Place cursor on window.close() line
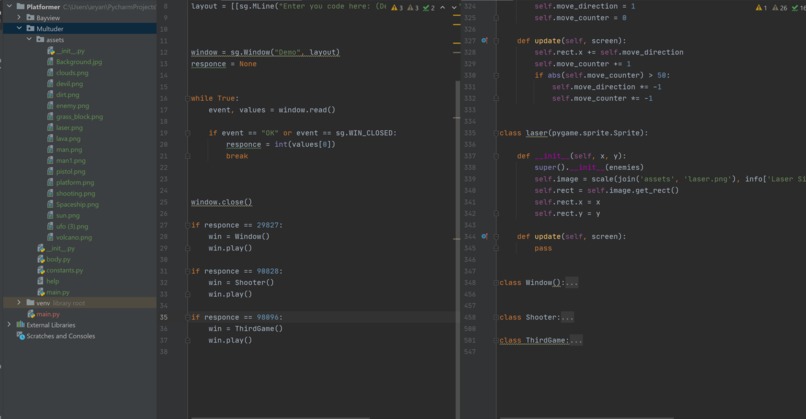Screen dimensions: 806x419 click(222, 202)
